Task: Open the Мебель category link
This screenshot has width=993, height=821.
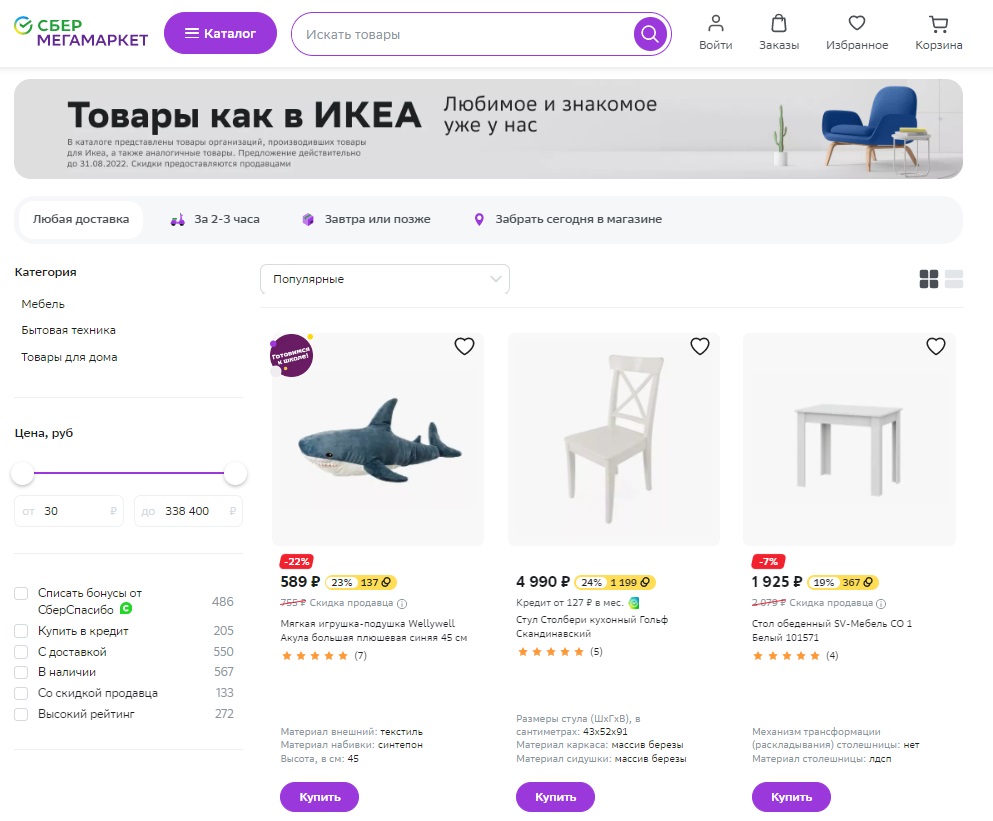Action: 43,304
